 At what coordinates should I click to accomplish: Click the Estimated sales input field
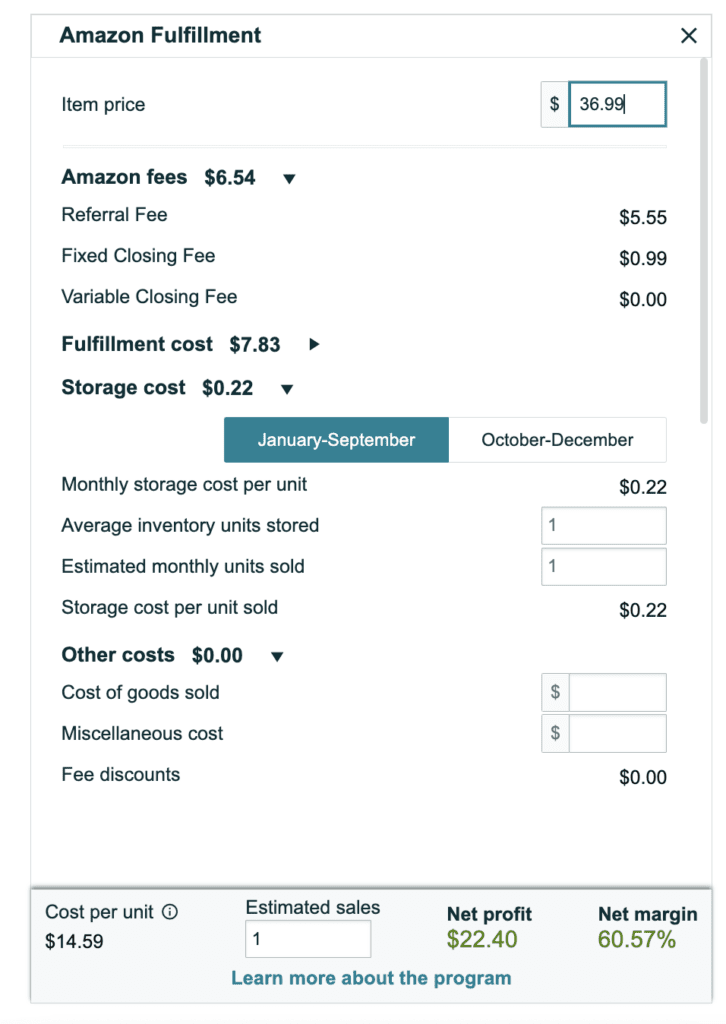tap(308, 939)
